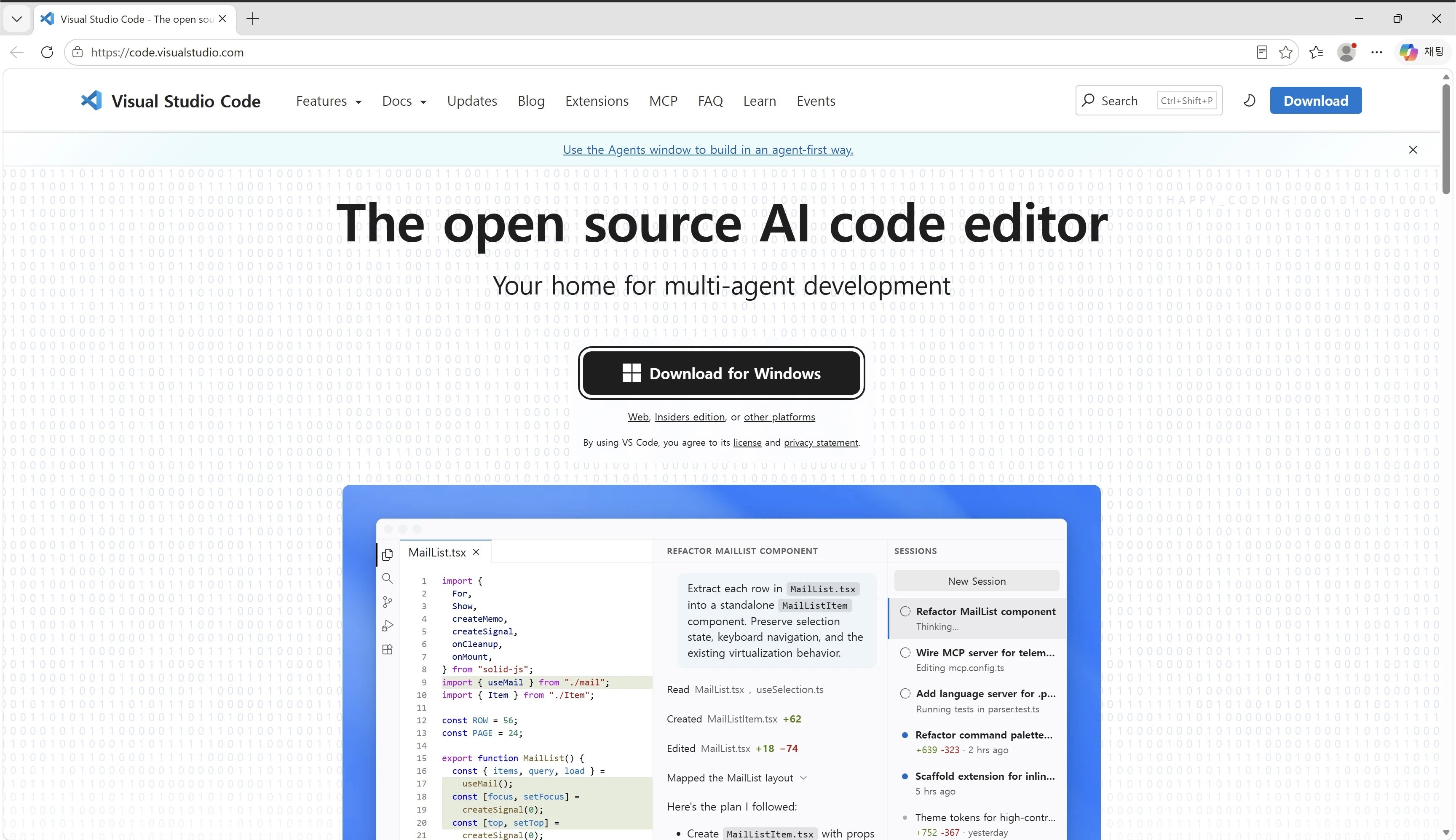Open the browser profile avatar

pyautogui.click(x=1346, y=53)
